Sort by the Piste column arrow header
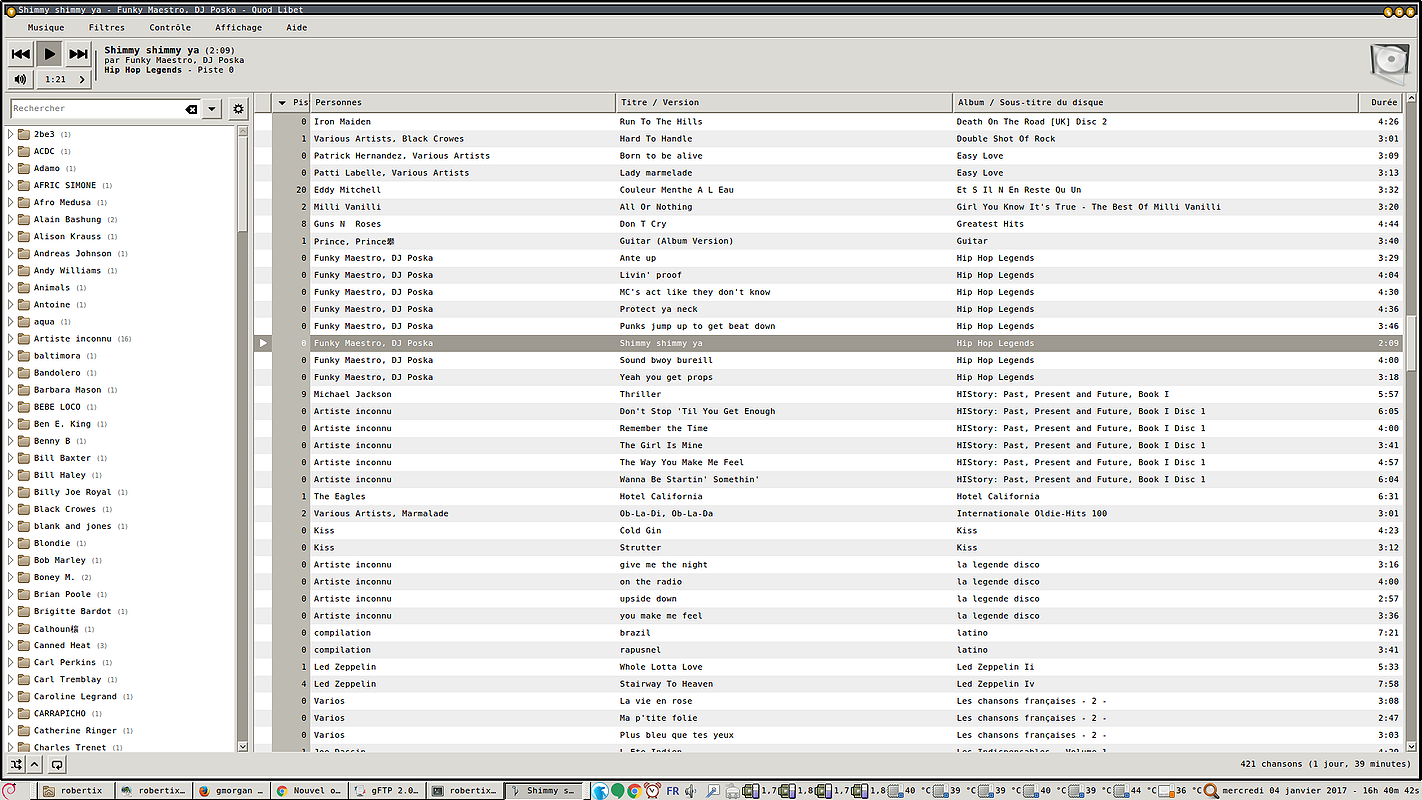 (291, 102)
